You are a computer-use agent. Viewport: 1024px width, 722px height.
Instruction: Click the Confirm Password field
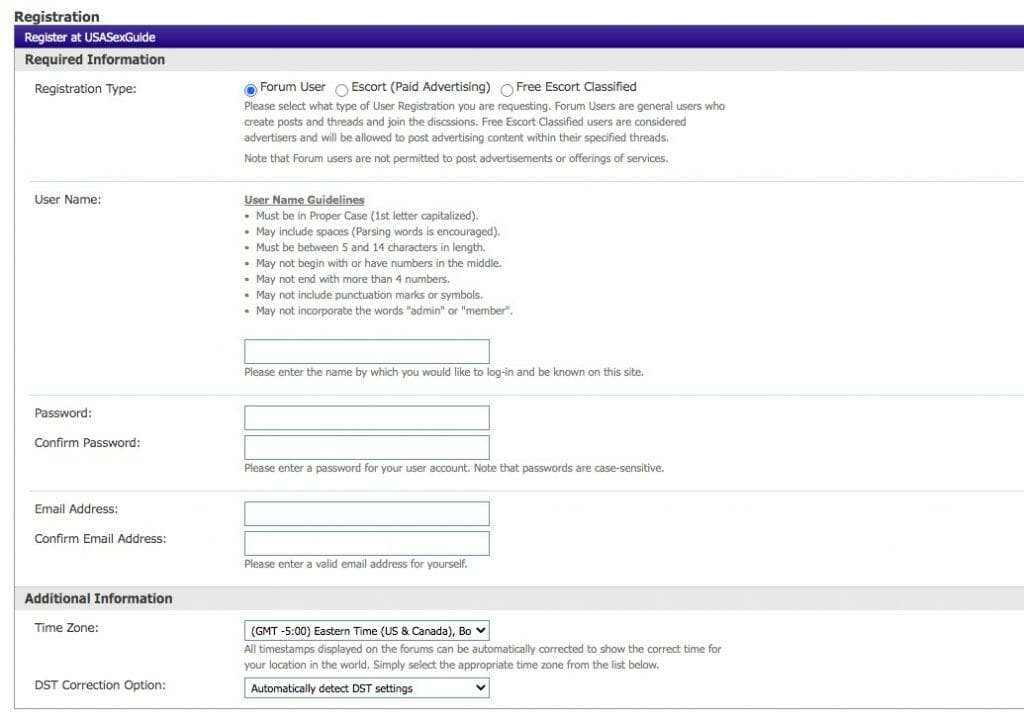point(366,447)
